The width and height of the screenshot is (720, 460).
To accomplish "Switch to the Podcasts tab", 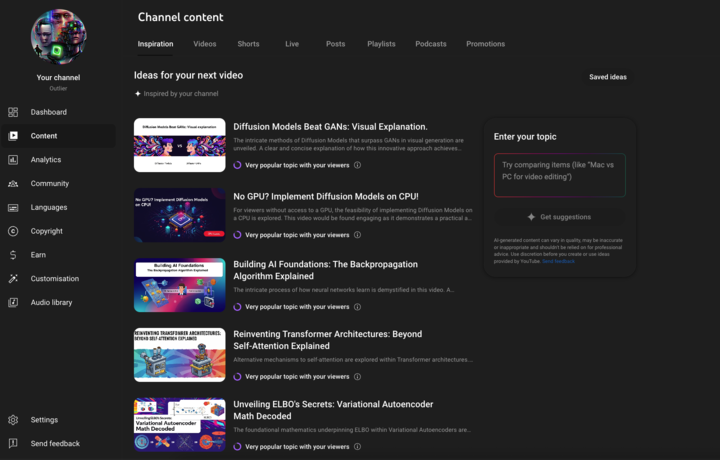I will point(431,44).
